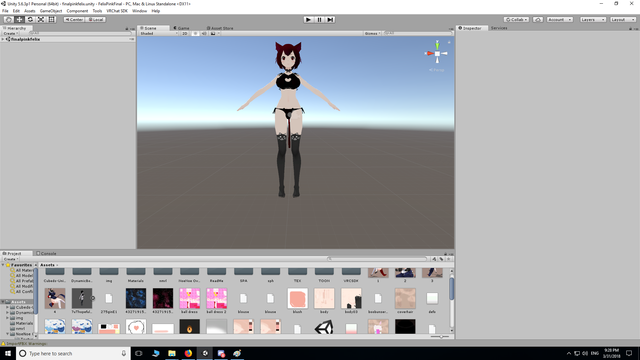The width and height of the screenshot is (640, 360).
Task: Click the Project search field
Action: 377,259
